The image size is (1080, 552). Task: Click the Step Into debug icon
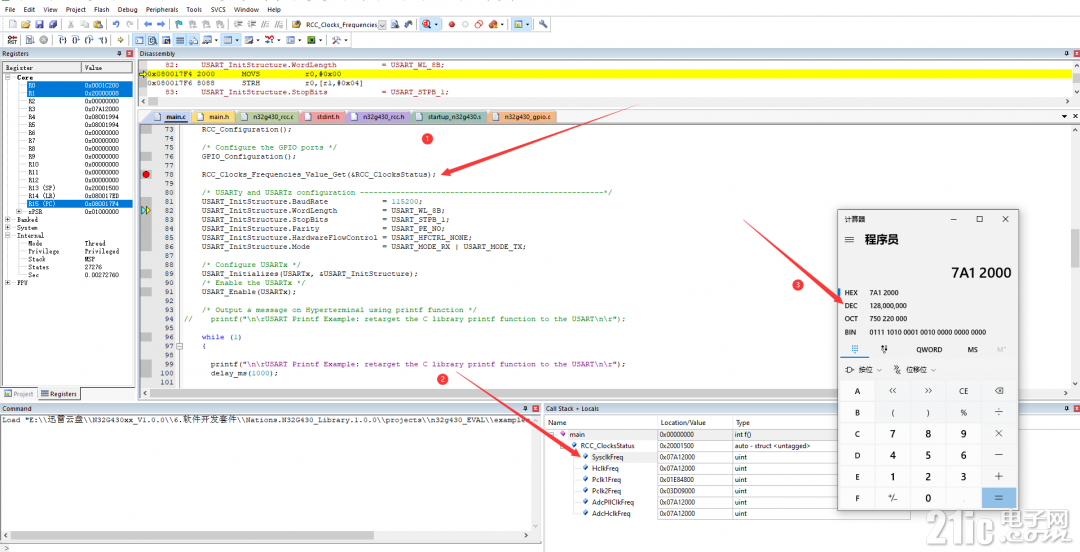click(x=63, y=40)
